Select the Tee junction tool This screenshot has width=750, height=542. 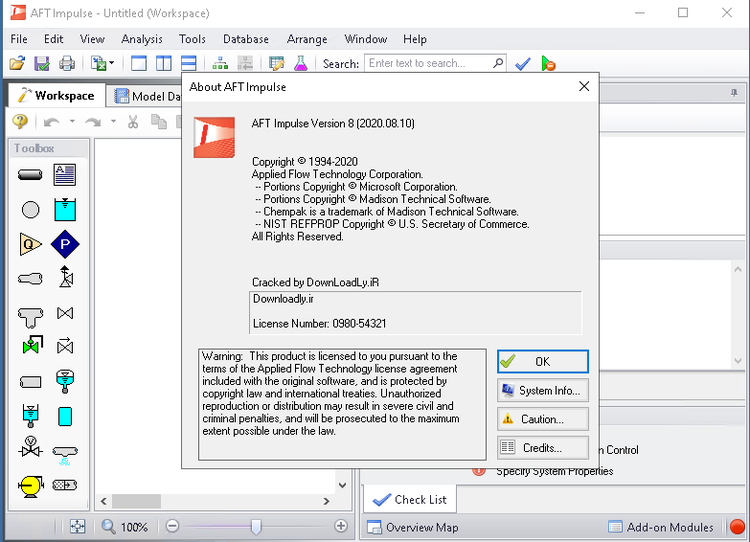pyautogui.click(x=30, y=314)
